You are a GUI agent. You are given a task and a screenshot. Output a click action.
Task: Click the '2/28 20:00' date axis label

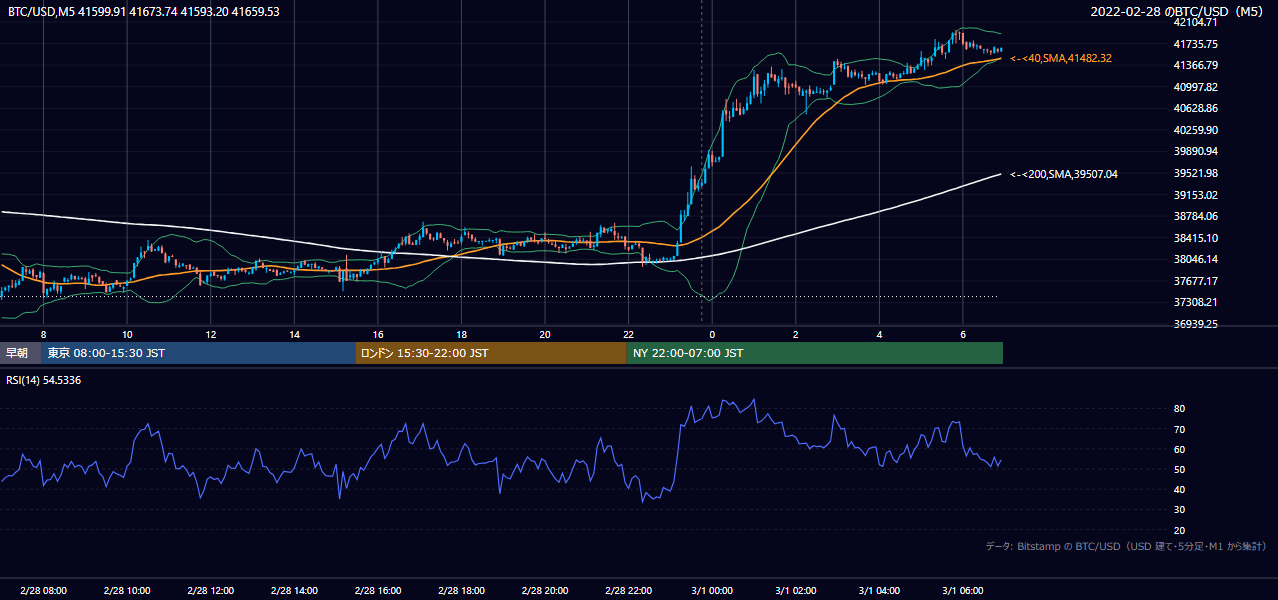[x=544, y=591]
